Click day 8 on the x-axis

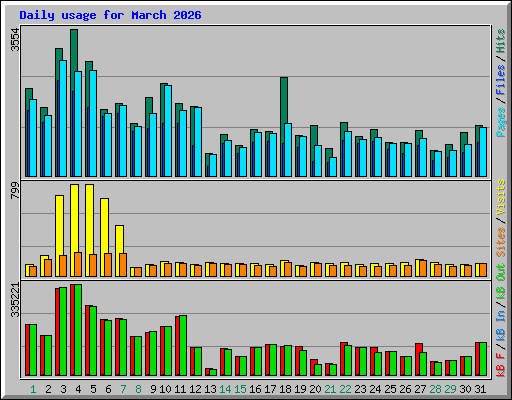[138, 389]
